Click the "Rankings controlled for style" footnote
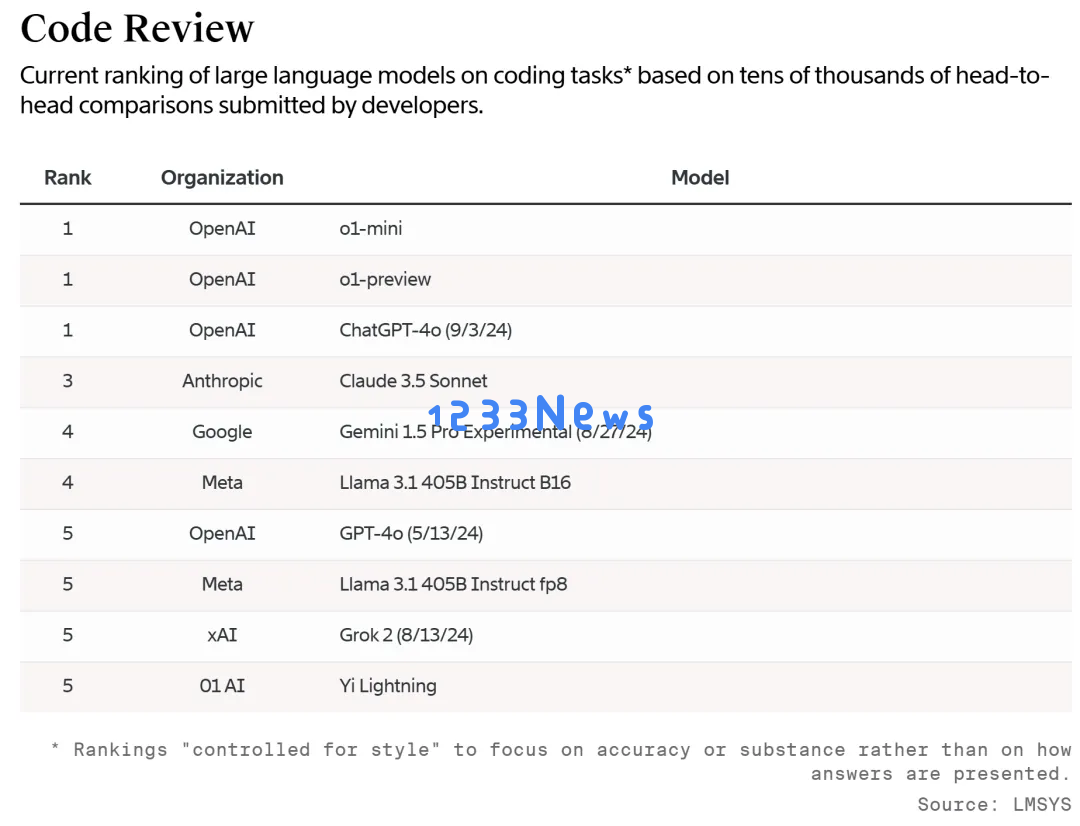Viewport: 1080px width, 826px height. point(561,762)
